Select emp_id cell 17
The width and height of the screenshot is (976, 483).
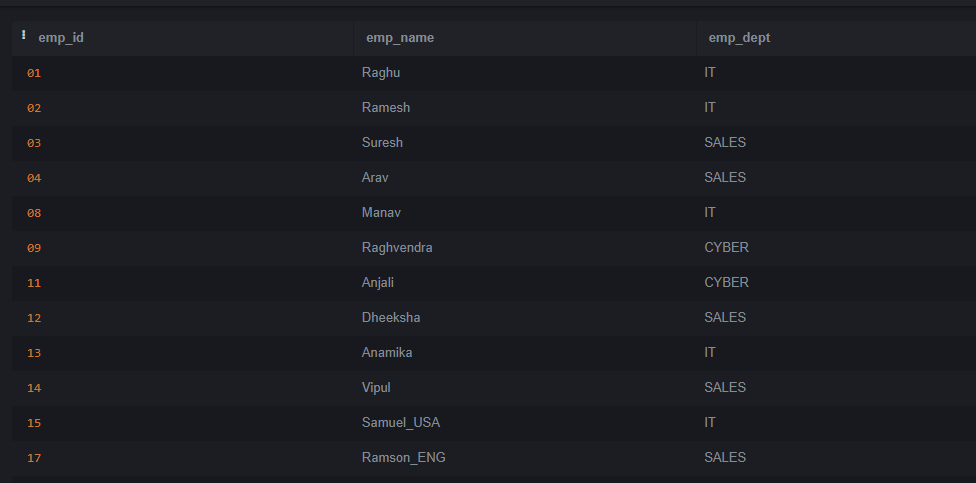coord(34,458)
